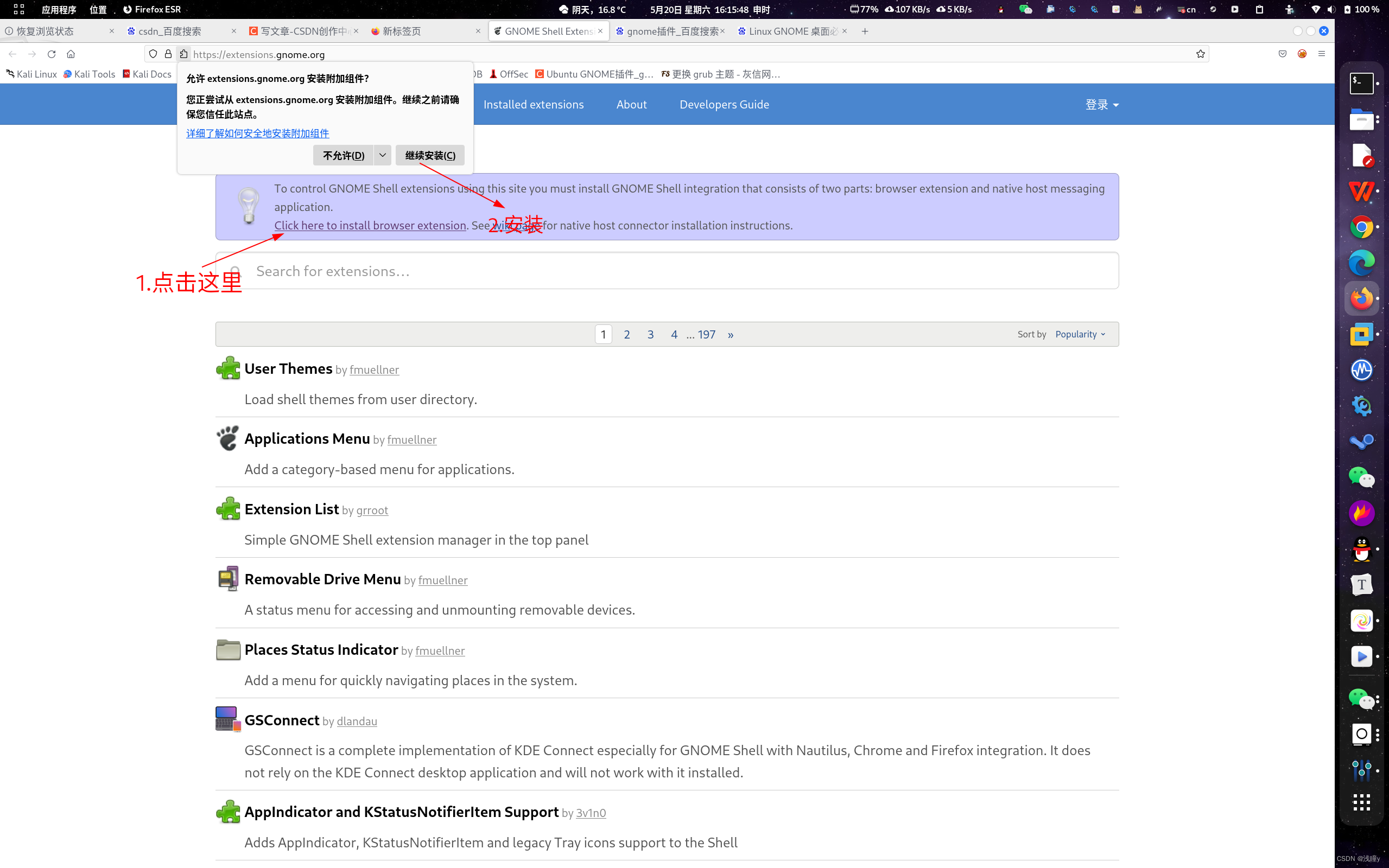Open the User Themes extension

tap(288, 368)
